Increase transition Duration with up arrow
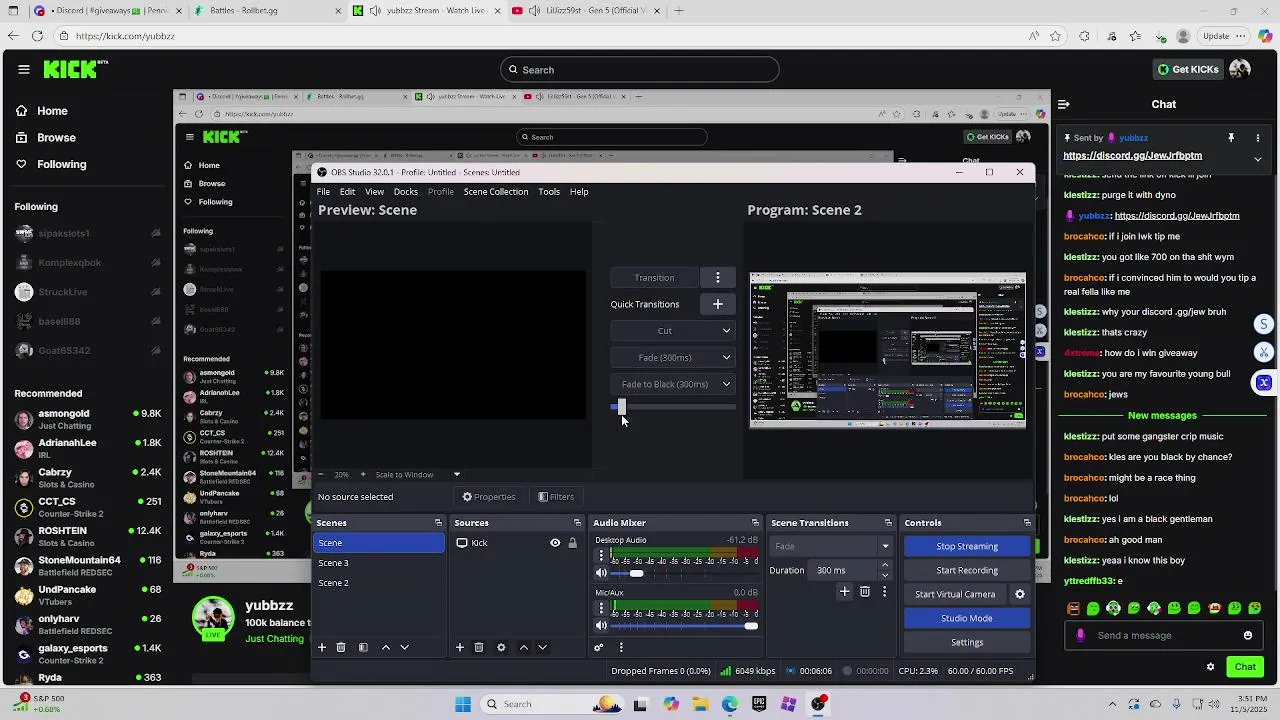1280x720 pixels. pos(885,565)
